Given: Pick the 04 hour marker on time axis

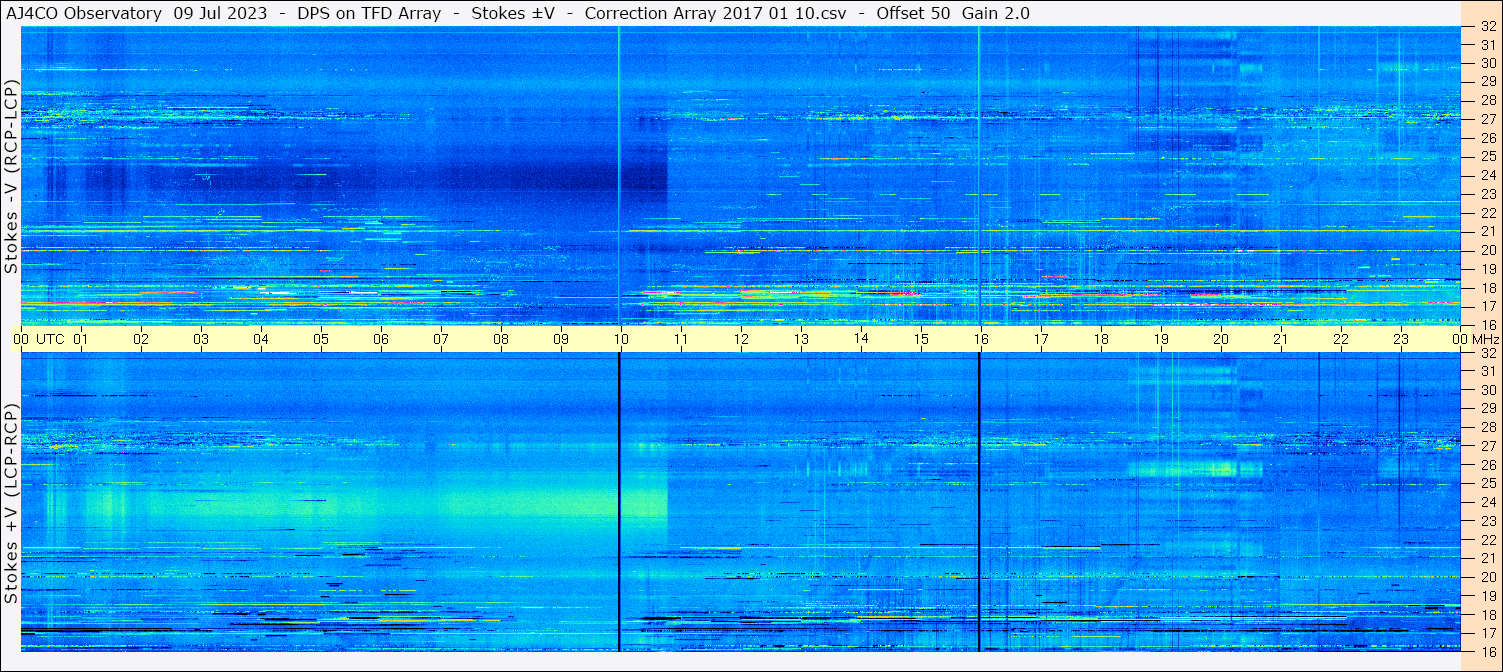Looking at the screenshot, I should coord(261,339).
